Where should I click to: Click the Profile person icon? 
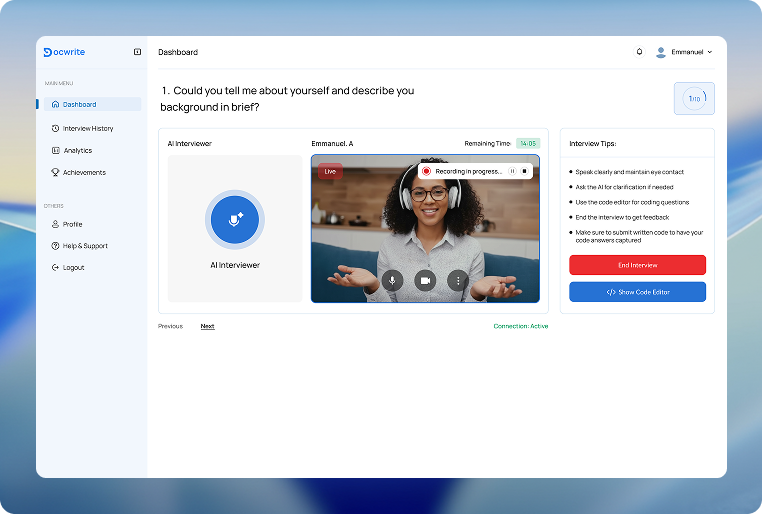tap(55, 224)
